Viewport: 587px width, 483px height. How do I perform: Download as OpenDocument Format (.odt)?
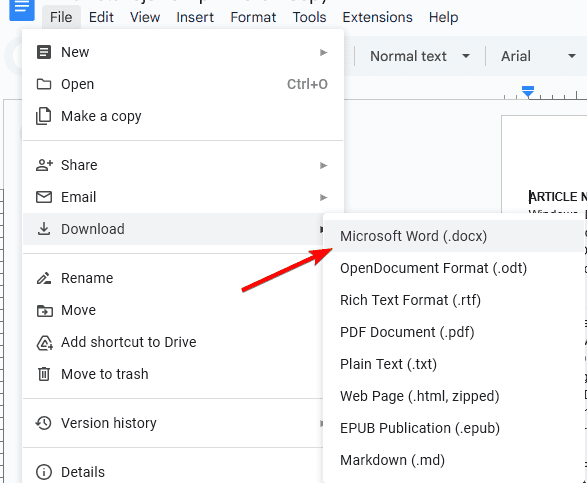click(x=454, y=268)
